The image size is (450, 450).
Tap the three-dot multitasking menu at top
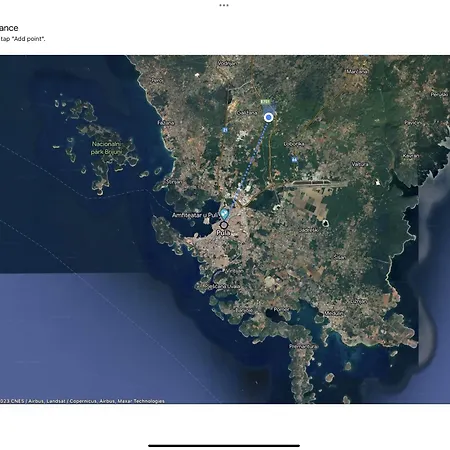pyautogui.click(x=224, y=5)
